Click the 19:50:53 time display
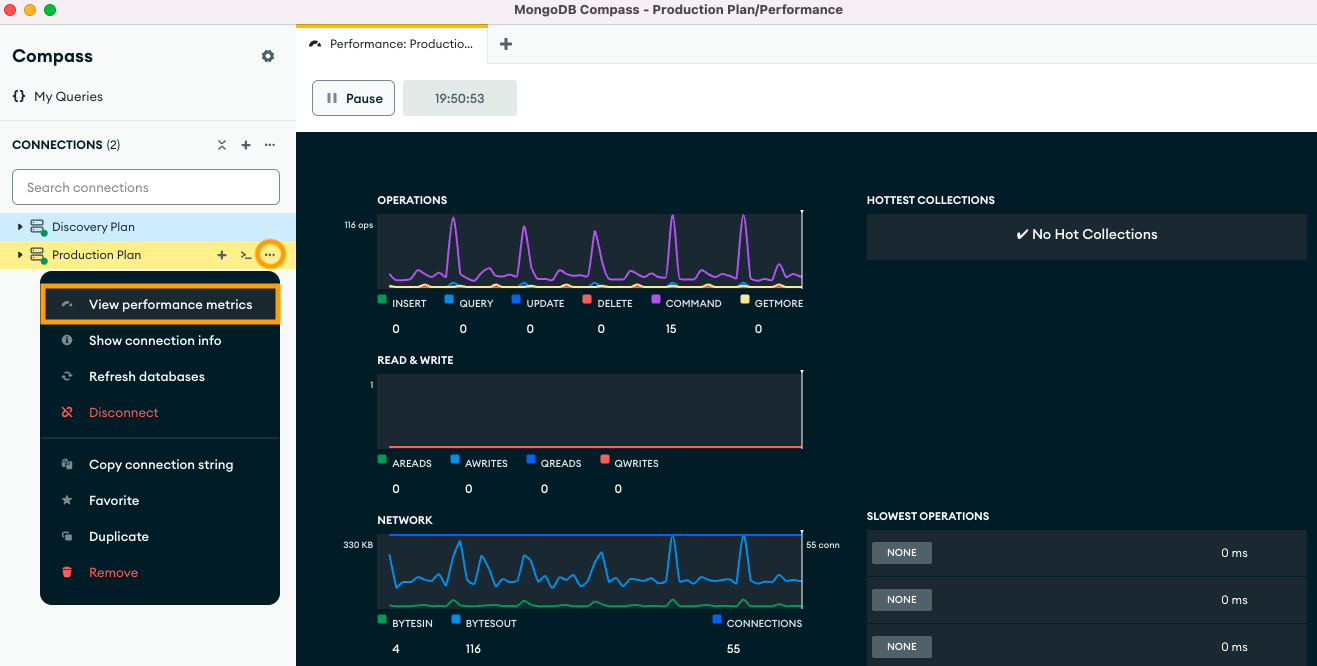Viewport: 1317px width, 666px height. tap(460, 98)
